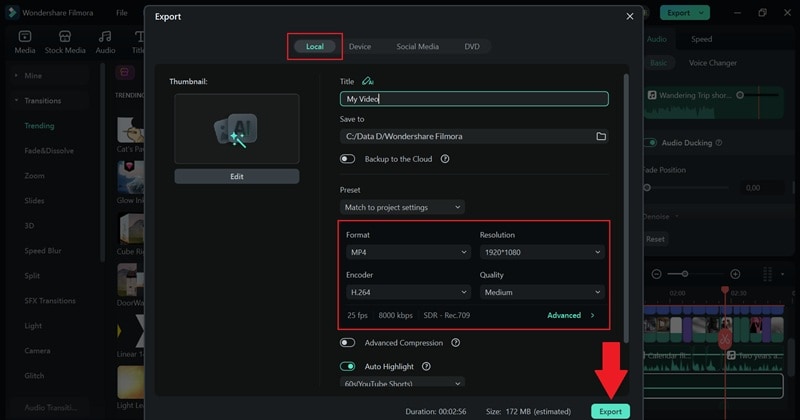Click the timeline zoom out minus icon

tap(657, 274)
